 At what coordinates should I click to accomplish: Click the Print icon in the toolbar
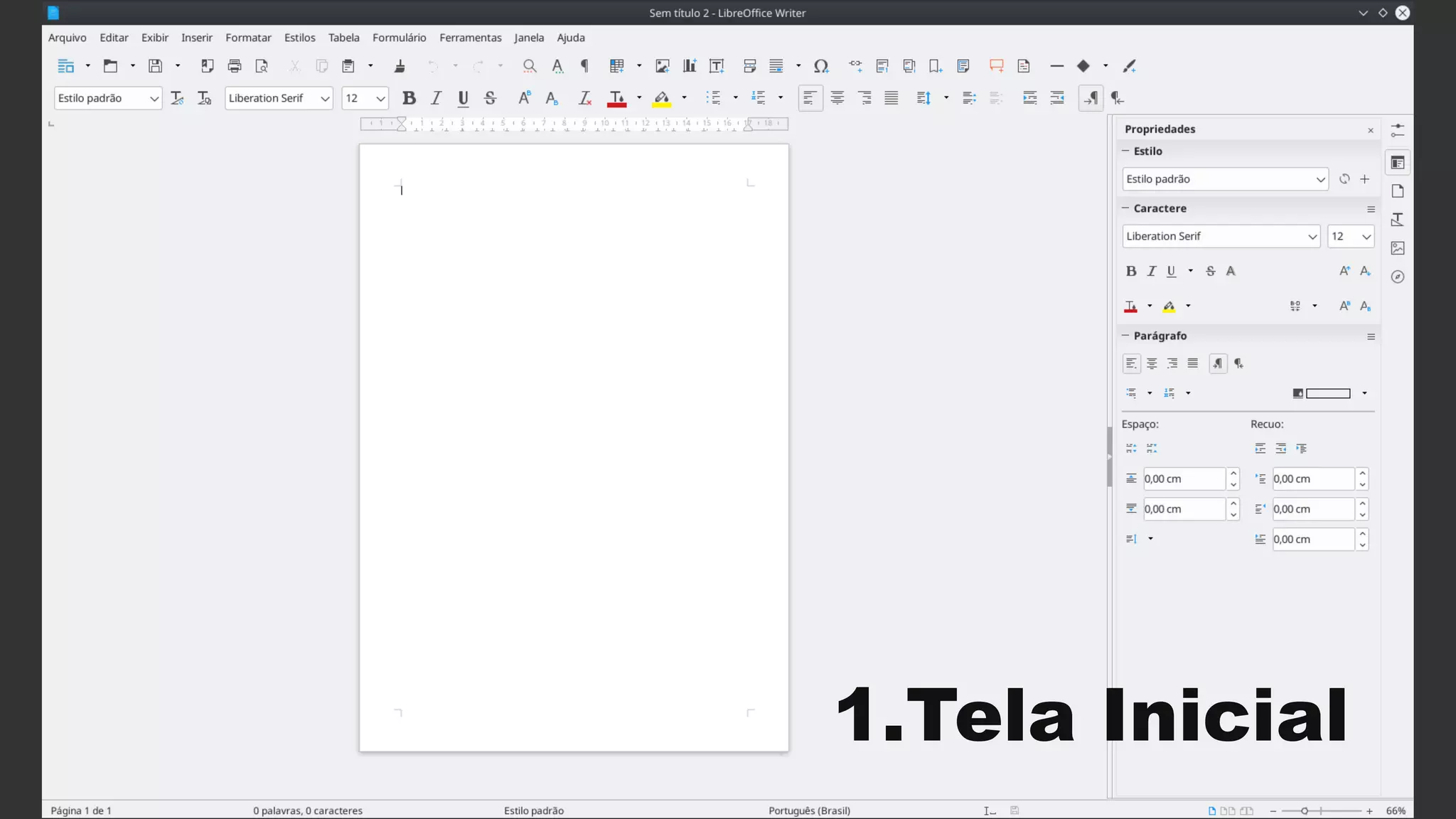coord(235,66)
